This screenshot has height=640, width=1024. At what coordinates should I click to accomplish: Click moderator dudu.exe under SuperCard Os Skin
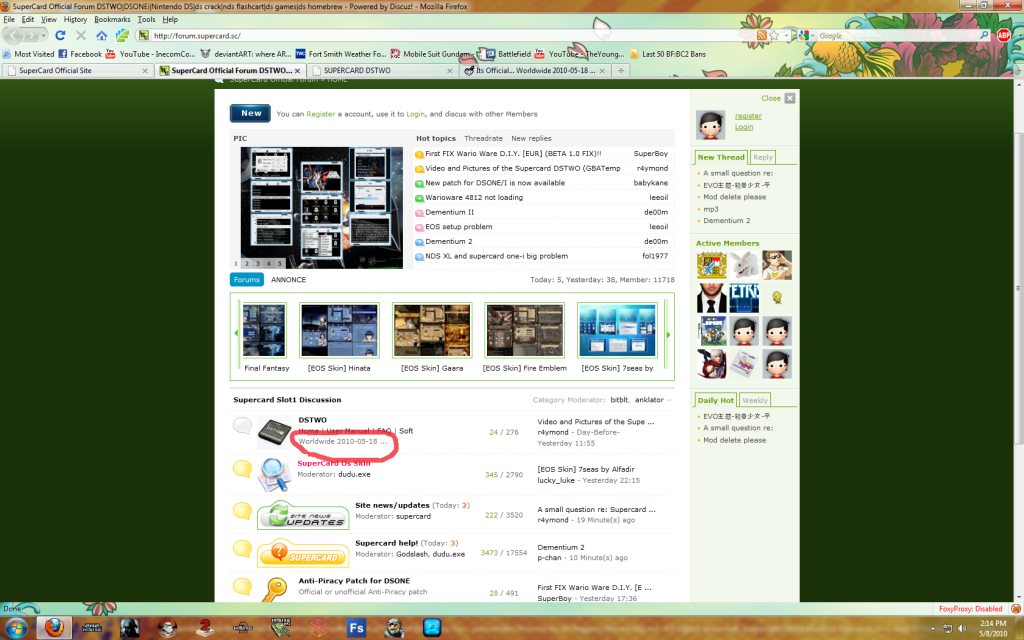pyautogui.click(x=354, y=474)
